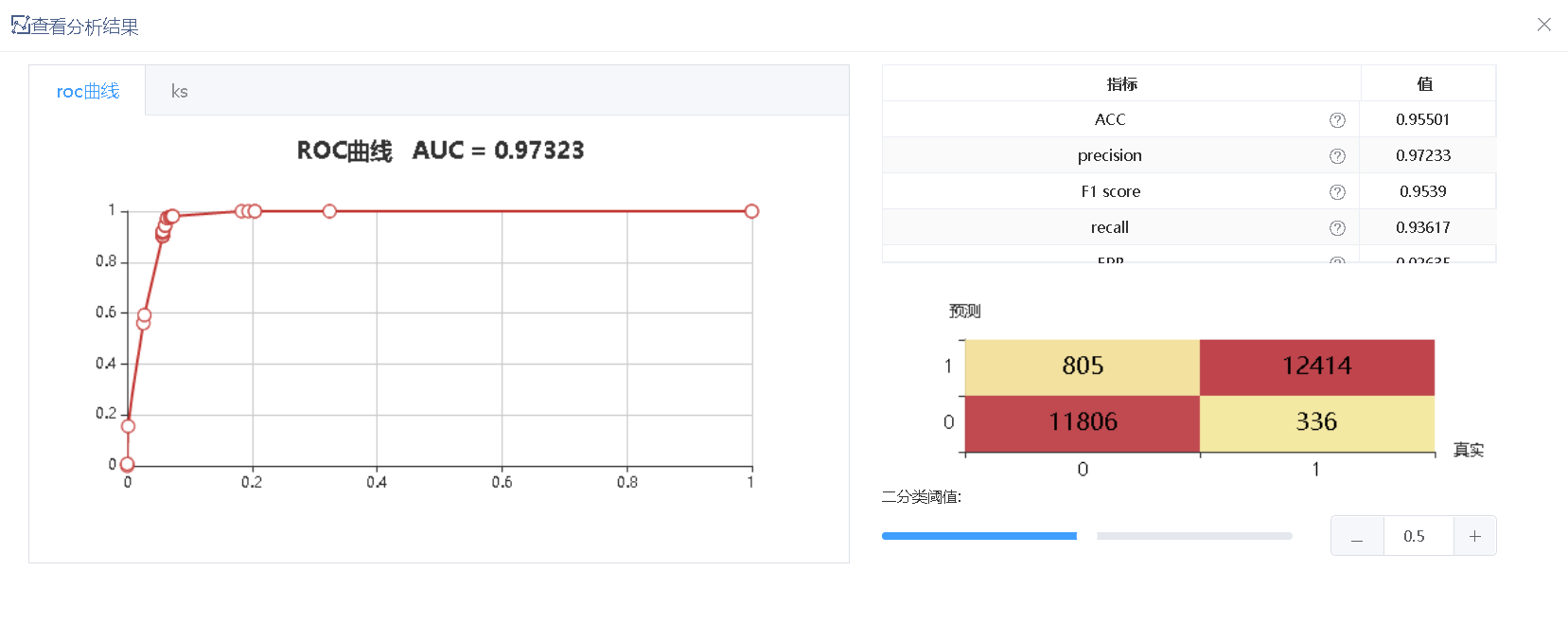The width and height of the screenshot is (1568, 643).
Task: Click the F1 score value 0.9539
Action: coord(1422,191)
